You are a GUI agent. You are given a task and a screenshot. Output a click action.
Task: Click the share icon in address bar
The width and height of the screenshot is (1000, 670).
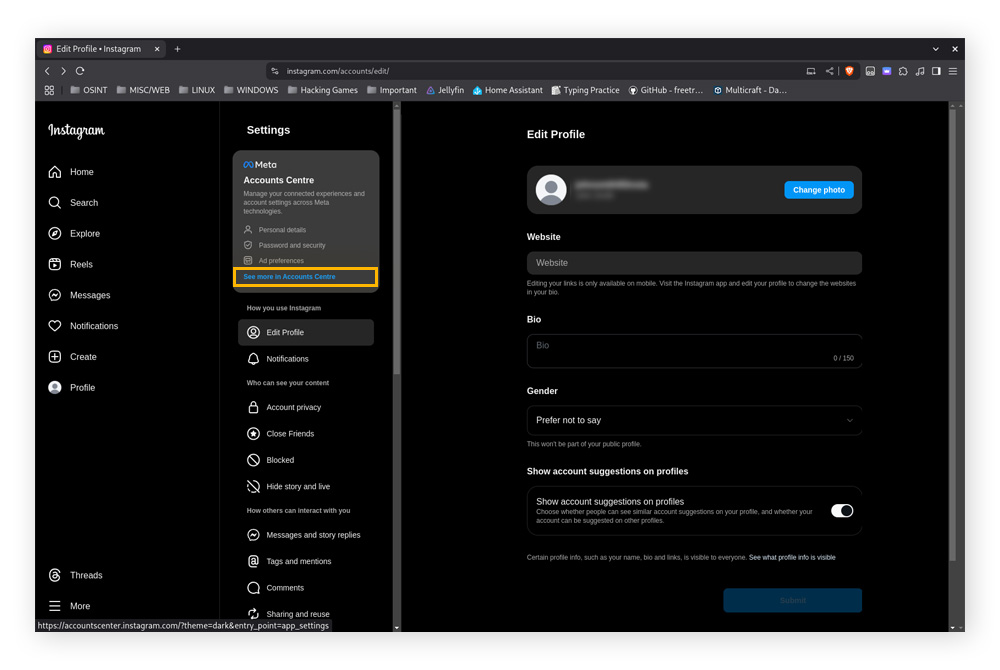tap(829, 71)
